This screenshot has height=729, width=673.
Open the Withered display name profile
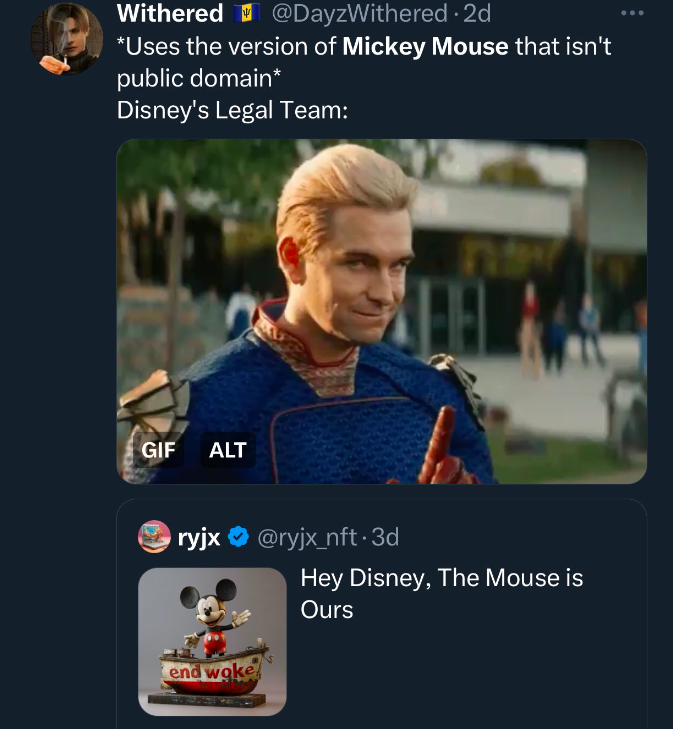[x=170, y=14]
